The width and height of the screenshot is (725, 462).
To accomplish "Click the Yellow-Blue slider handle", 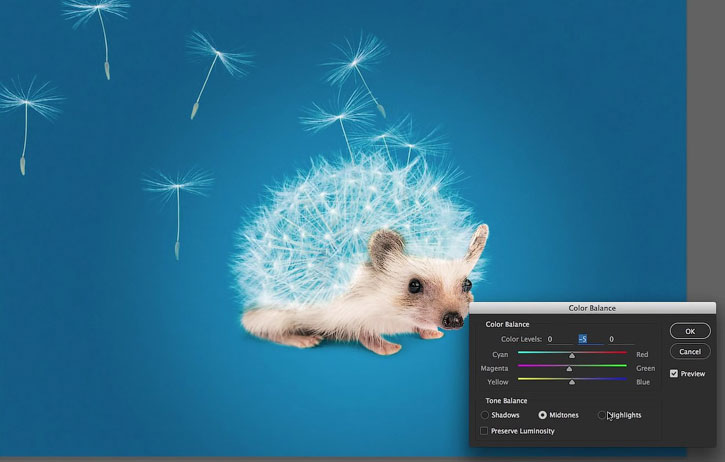I will pos(572,382).
